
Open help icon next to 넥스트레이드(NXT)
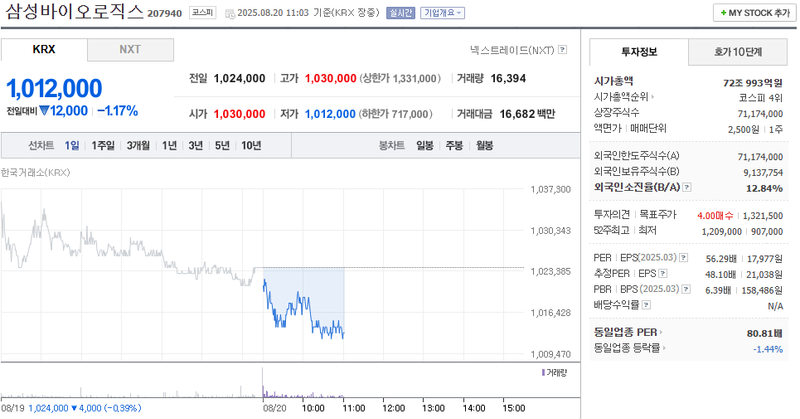coord(562,50)
